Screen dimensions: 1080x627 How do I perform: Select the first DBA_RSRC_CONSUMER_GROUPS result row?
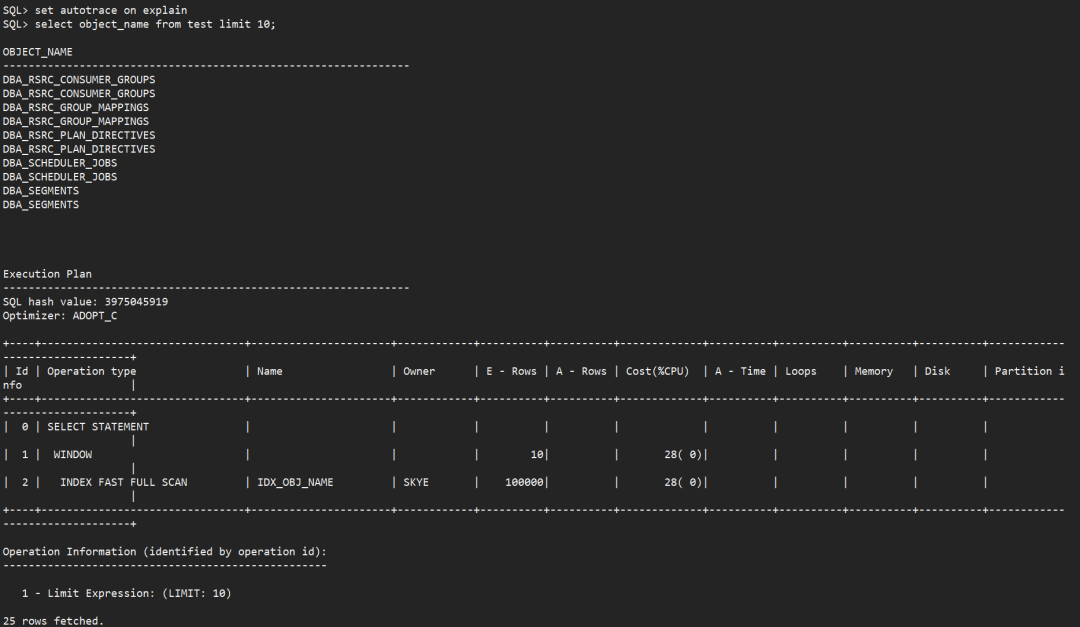[79, 79]
